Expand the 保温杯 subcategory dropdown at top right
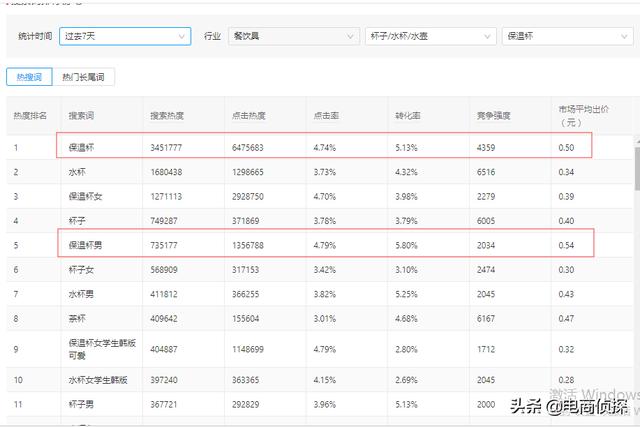 [567, 36]
